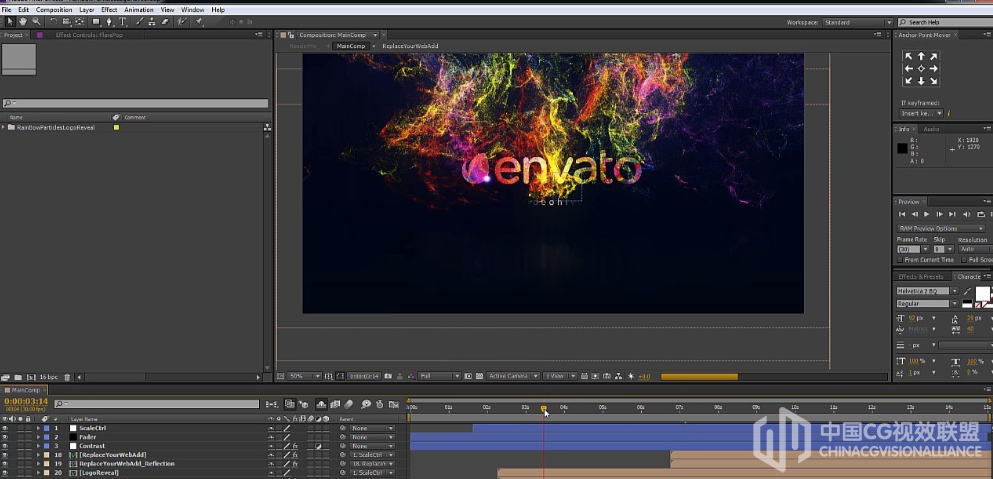Expand the ScaleCtrl layer properties

[x=38, y=428]
